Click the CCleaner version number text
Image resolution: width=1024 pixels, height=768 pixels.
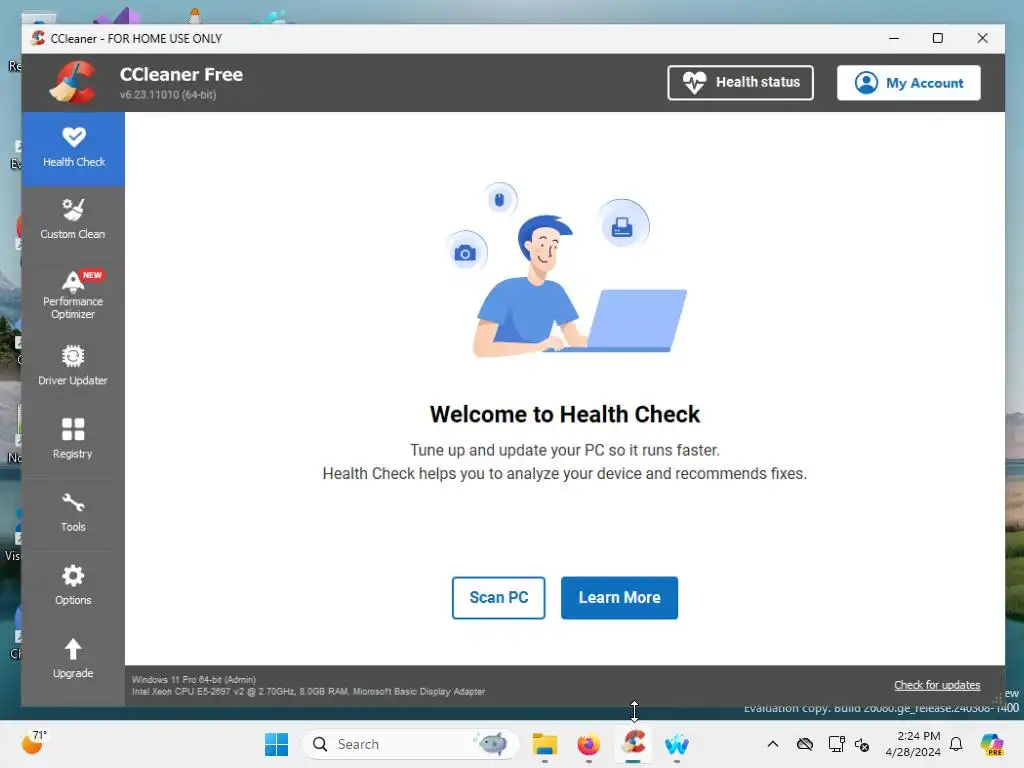[x=168, y=95]
